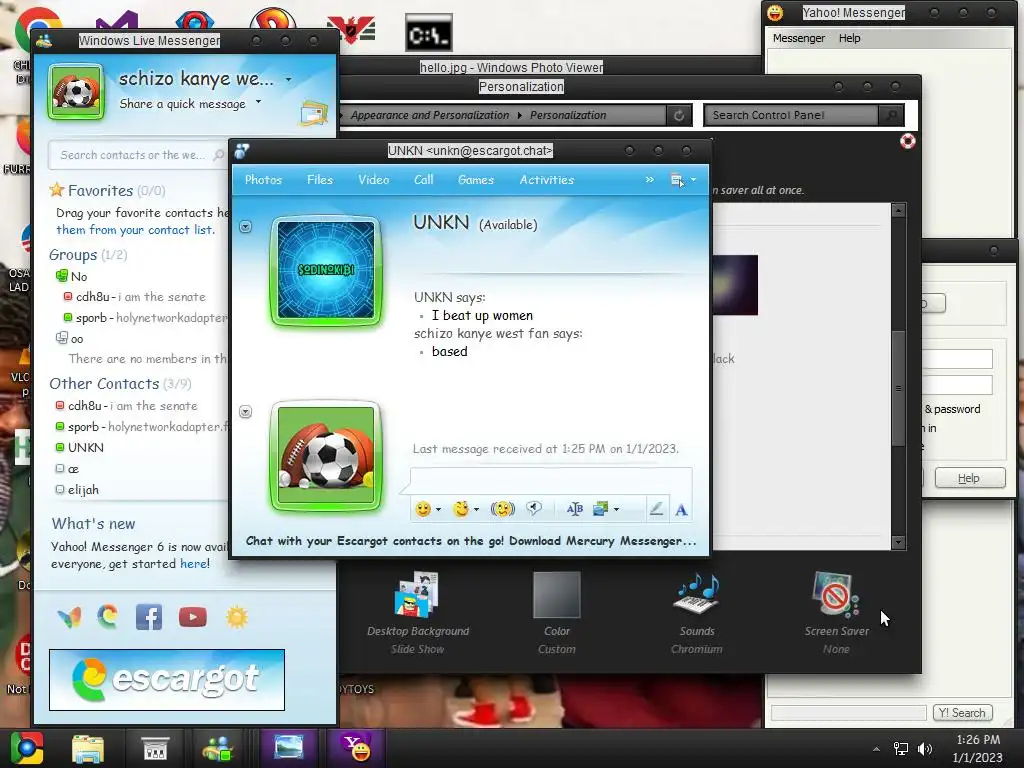Collapse UNKN's display picture with arrow
The image size is (1024, 768).
click(246, 227)
